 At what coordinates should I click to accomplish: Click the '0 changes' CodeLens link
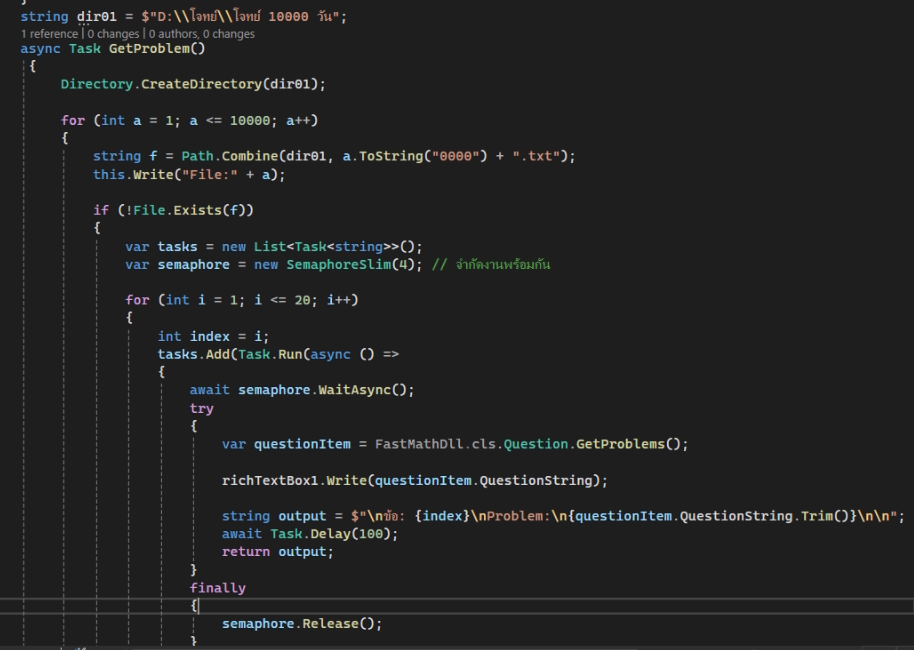114,34
